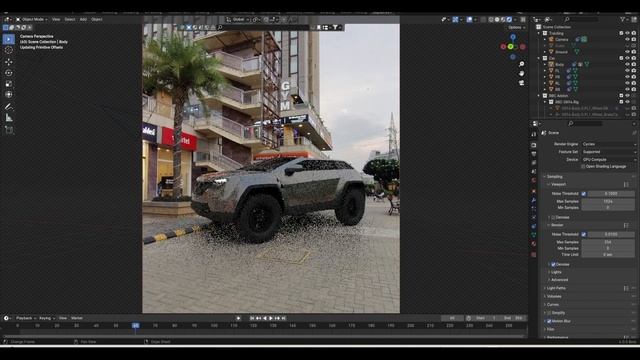Hide the Body object in outliner
640x360 pixels.
[x=627, y=64]
